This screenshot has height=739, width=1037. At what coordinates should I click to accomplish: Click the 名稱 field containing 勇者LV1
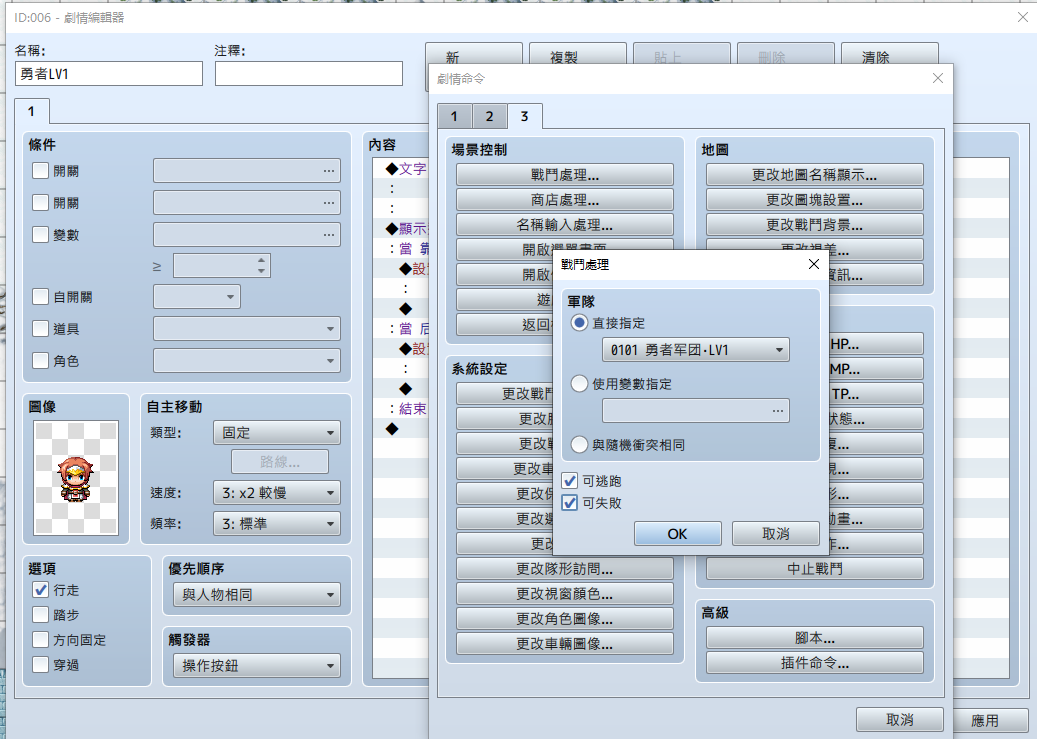(108, 73)
